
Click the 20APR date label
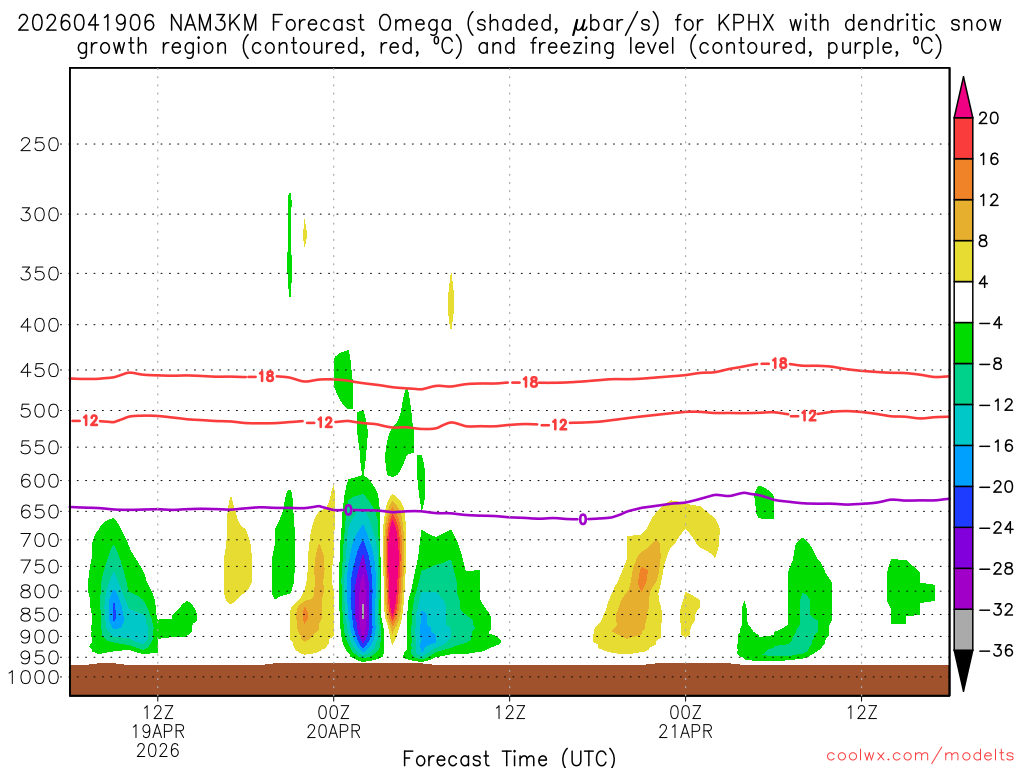[x=334, y=731]
